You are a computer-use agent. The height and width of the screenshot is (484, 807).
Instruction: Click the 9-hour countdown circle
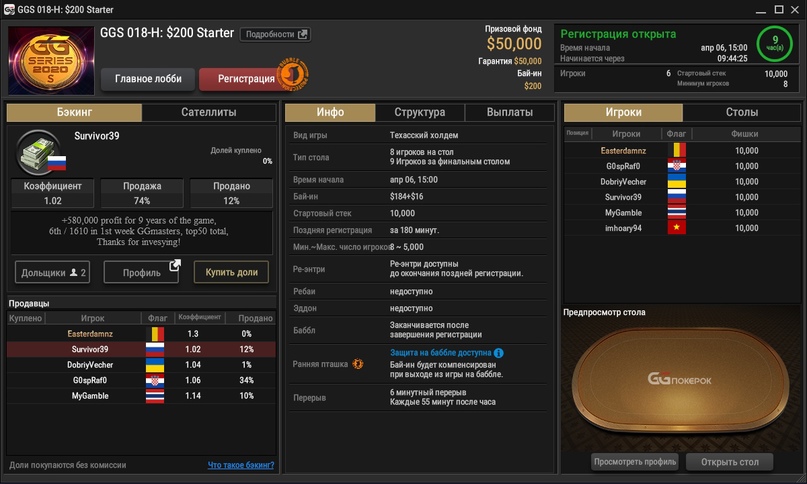coord(773,44)
